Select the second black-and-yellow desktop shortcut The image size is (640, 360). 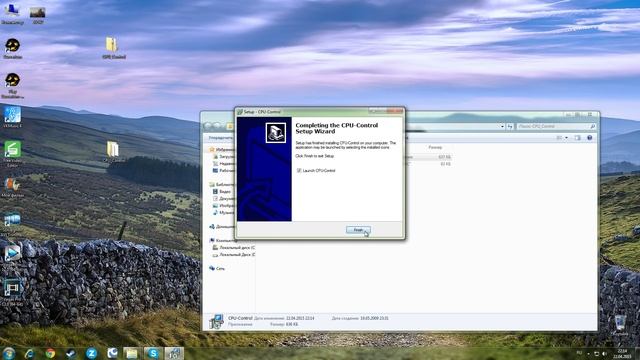12,85
